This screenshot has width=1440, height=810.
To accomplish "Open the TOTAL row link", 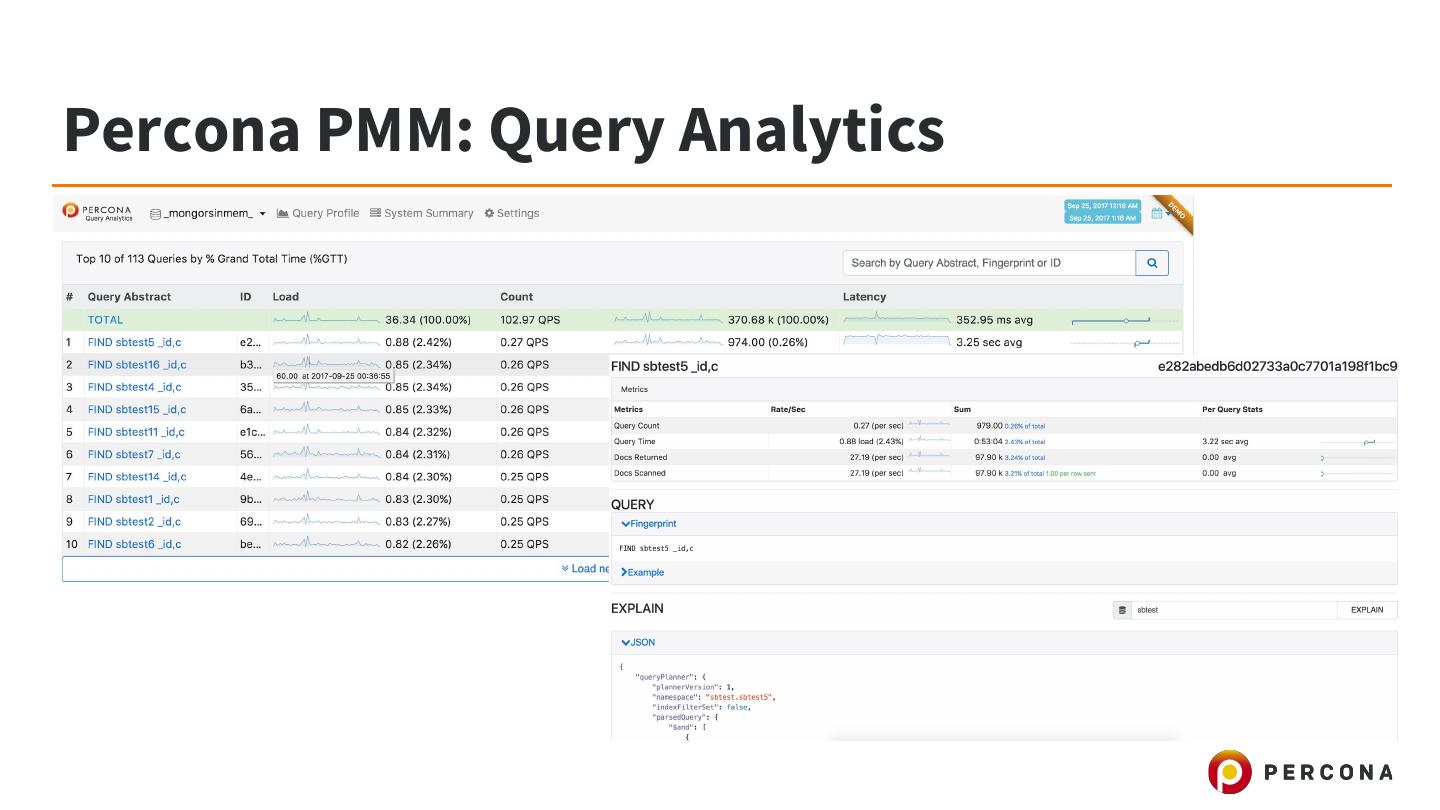I will pos(105,320).
